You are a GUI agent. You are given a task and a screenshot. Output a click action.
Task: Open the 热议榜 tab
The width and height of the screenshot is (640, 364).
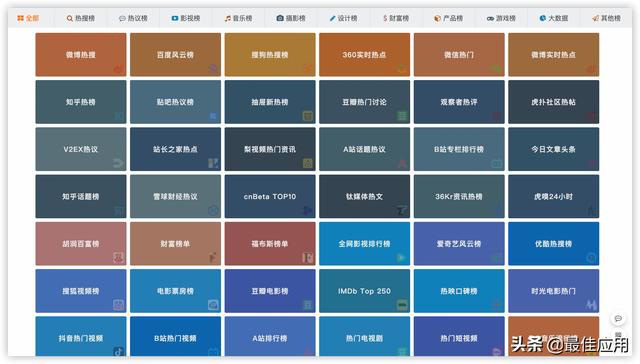(x=133, y=18)
